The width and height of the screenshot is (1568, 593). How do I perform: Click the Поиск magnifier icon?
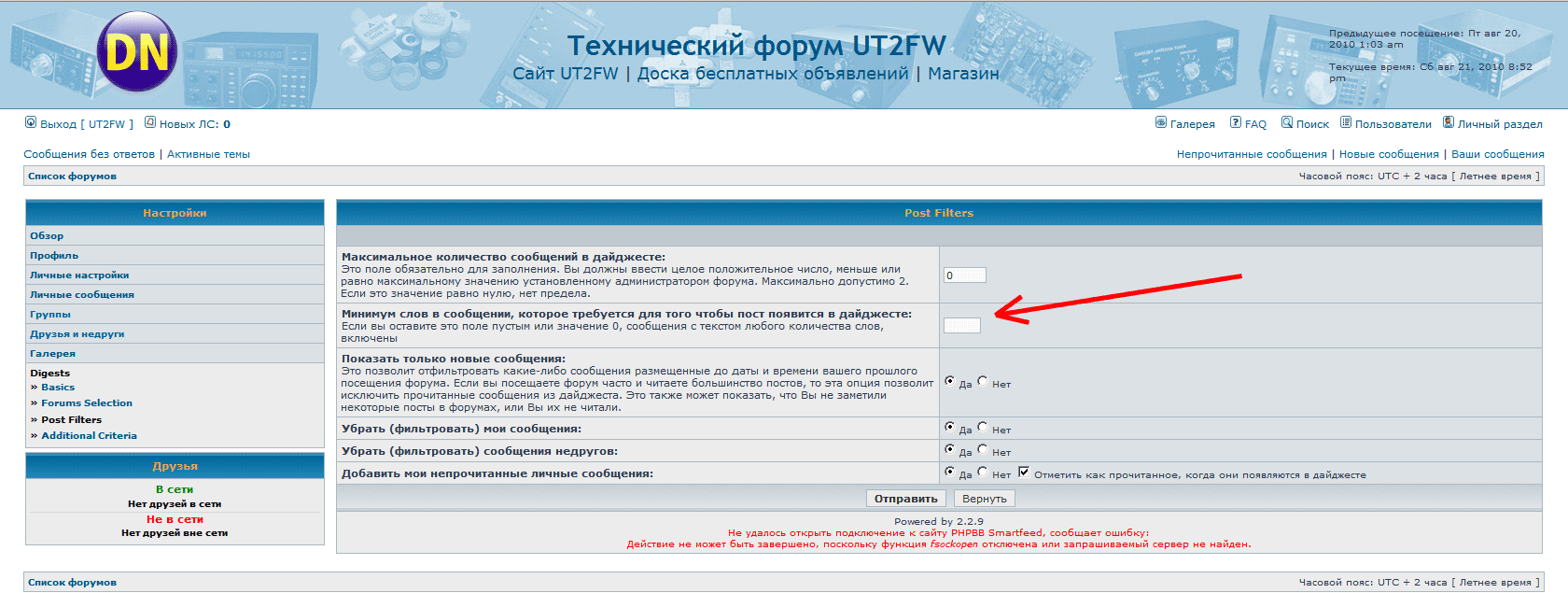(x=1287, y=122)
